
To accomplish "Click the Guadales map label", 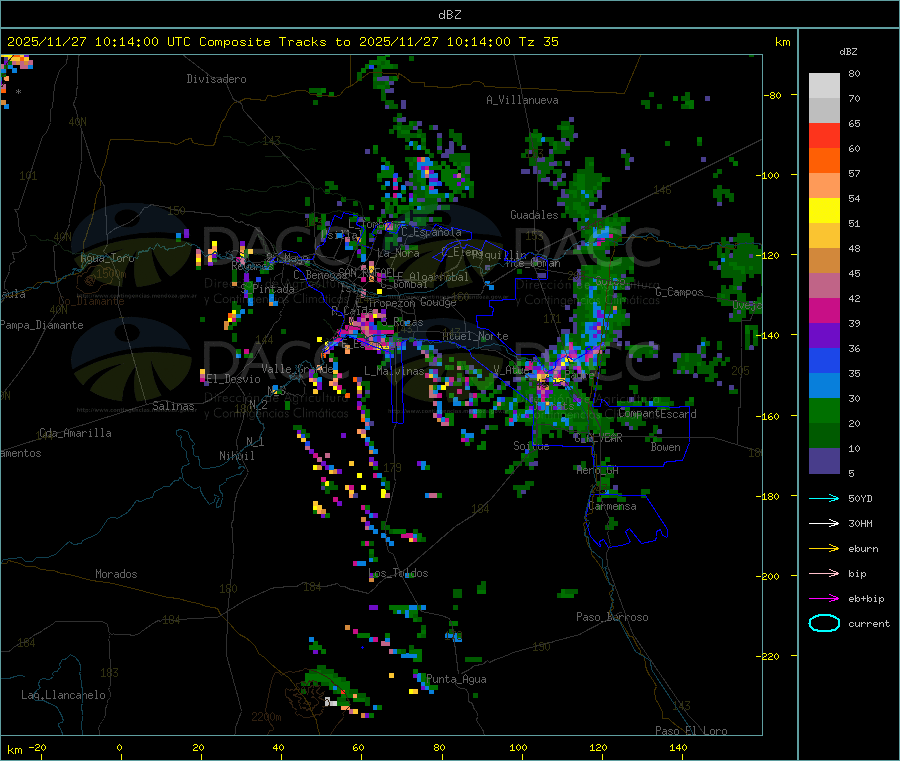I will point(534,215).
